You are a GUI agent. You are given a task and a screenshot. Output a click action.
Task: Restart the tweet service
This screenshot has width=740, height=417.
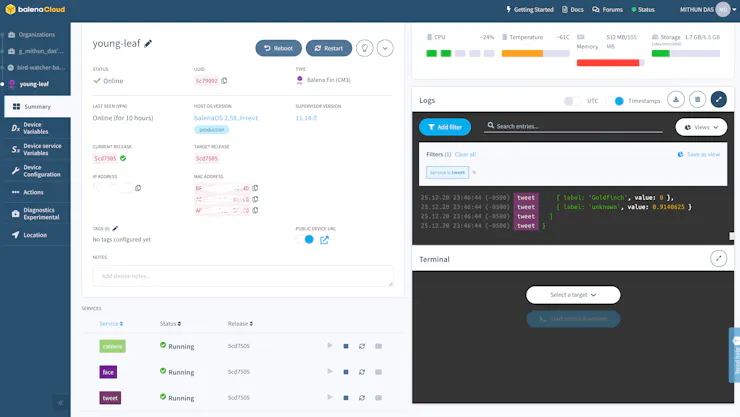tap(362, 398)
